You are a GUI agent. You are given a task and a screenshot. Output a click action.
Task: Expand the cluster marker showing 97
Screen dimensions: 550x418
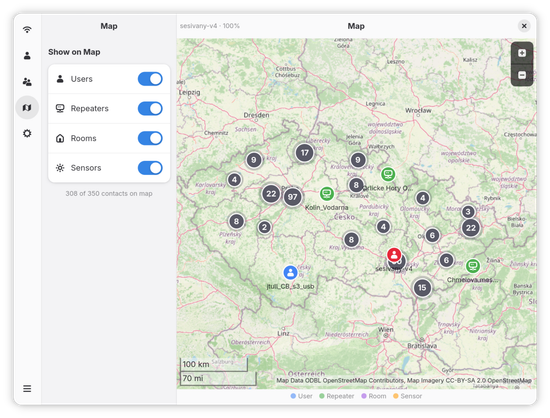(x=293, y=197)
